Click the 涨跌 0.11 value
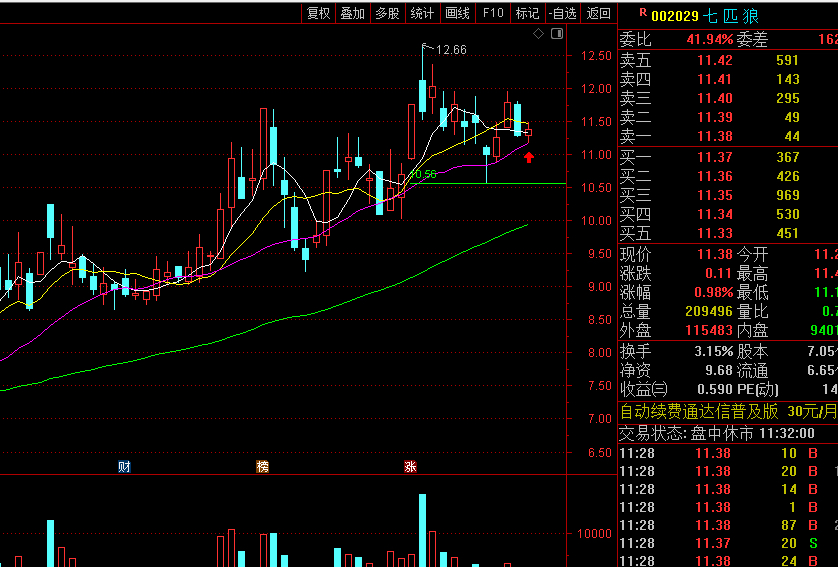This screenshot has height=567, width=838. pyautogui.click(x=719, y=274)
